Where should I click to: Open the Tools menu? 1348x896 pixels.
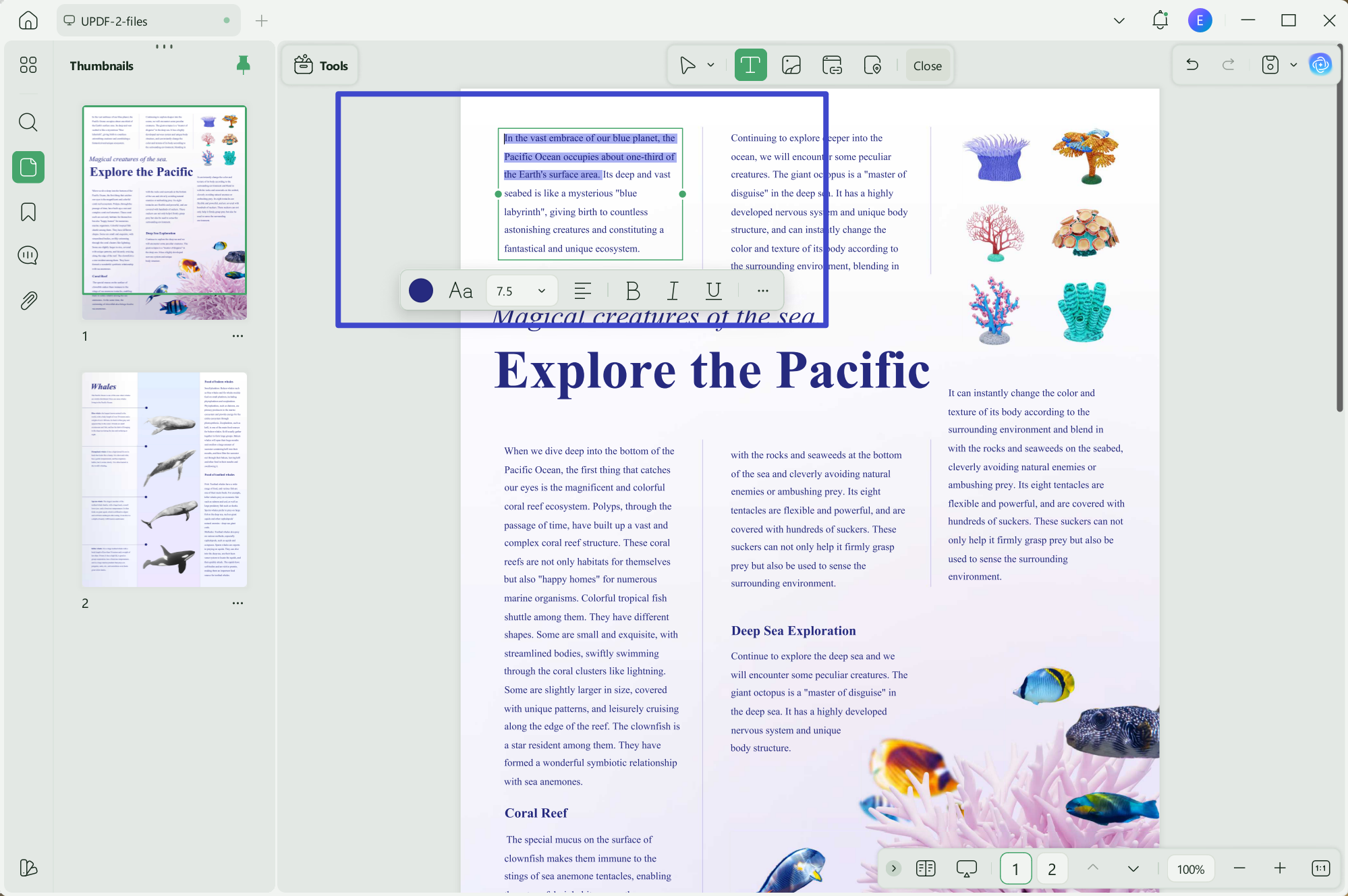coord(321,65)
